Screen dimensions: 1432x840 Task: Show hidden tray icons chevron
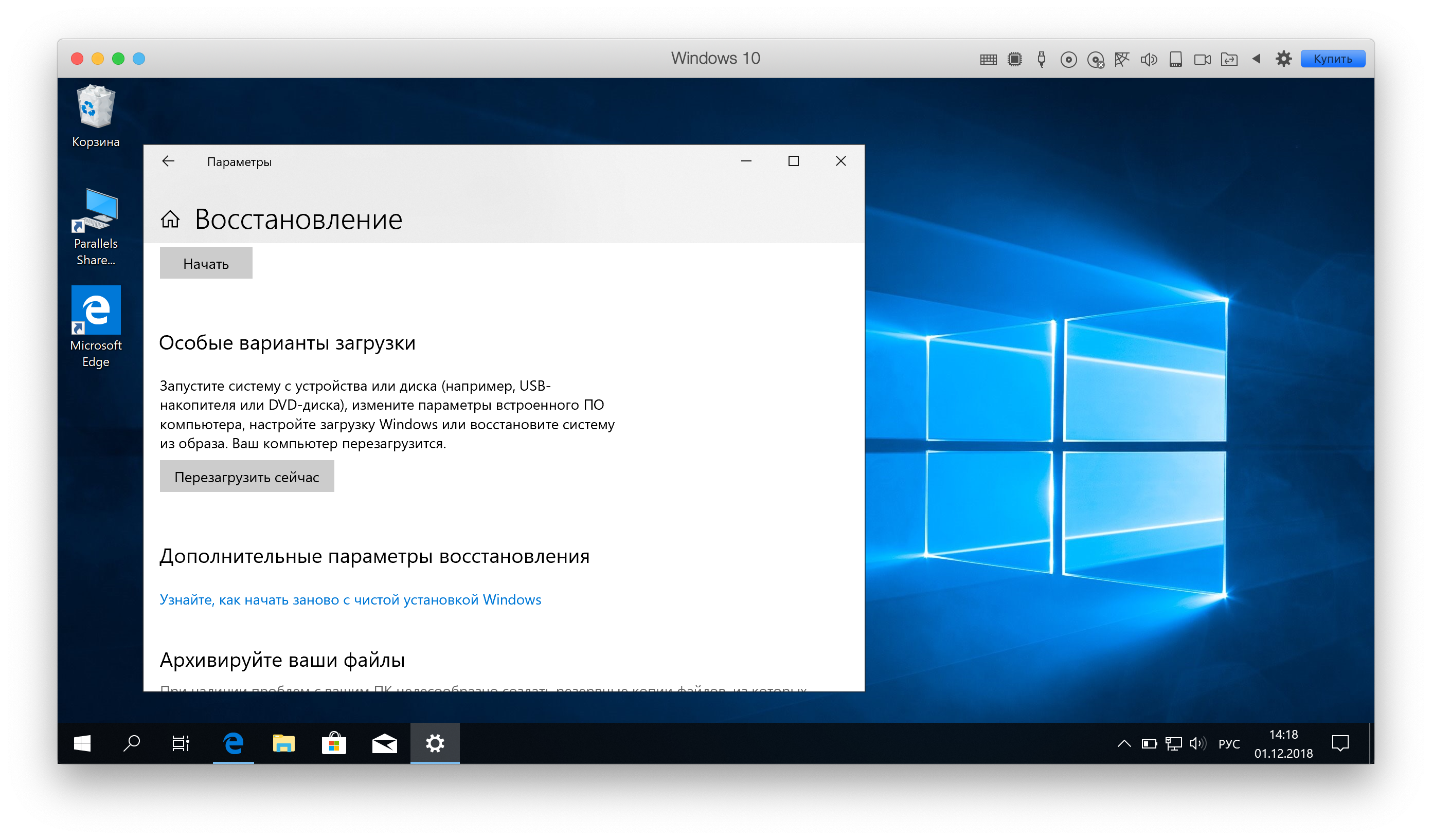tap(1123, 743)
